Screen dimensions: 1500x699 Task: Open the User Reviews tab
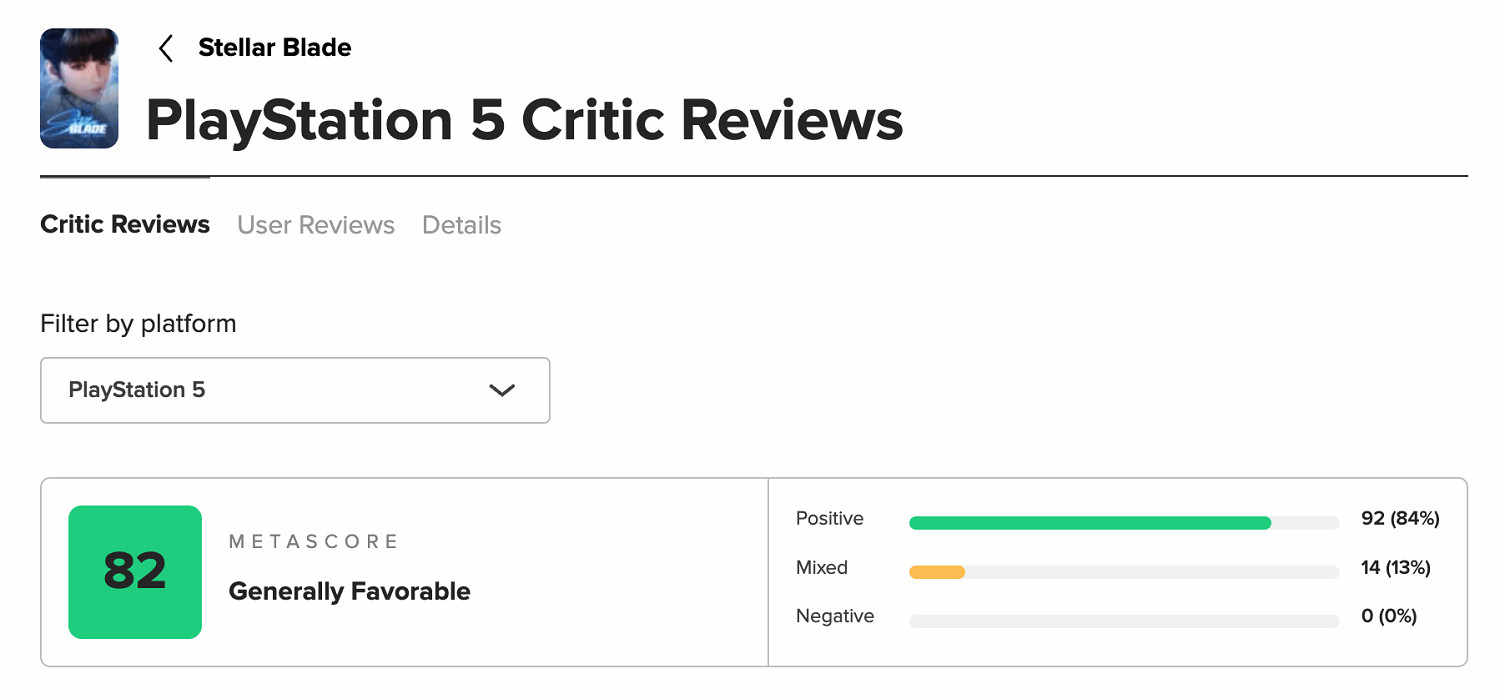(x=316, y=225)
